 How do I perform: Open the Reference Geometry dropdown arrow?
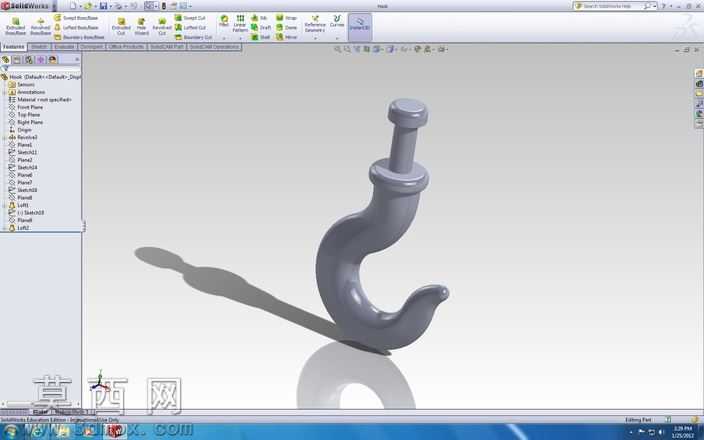pyautogui.click(x=315, y=38)
